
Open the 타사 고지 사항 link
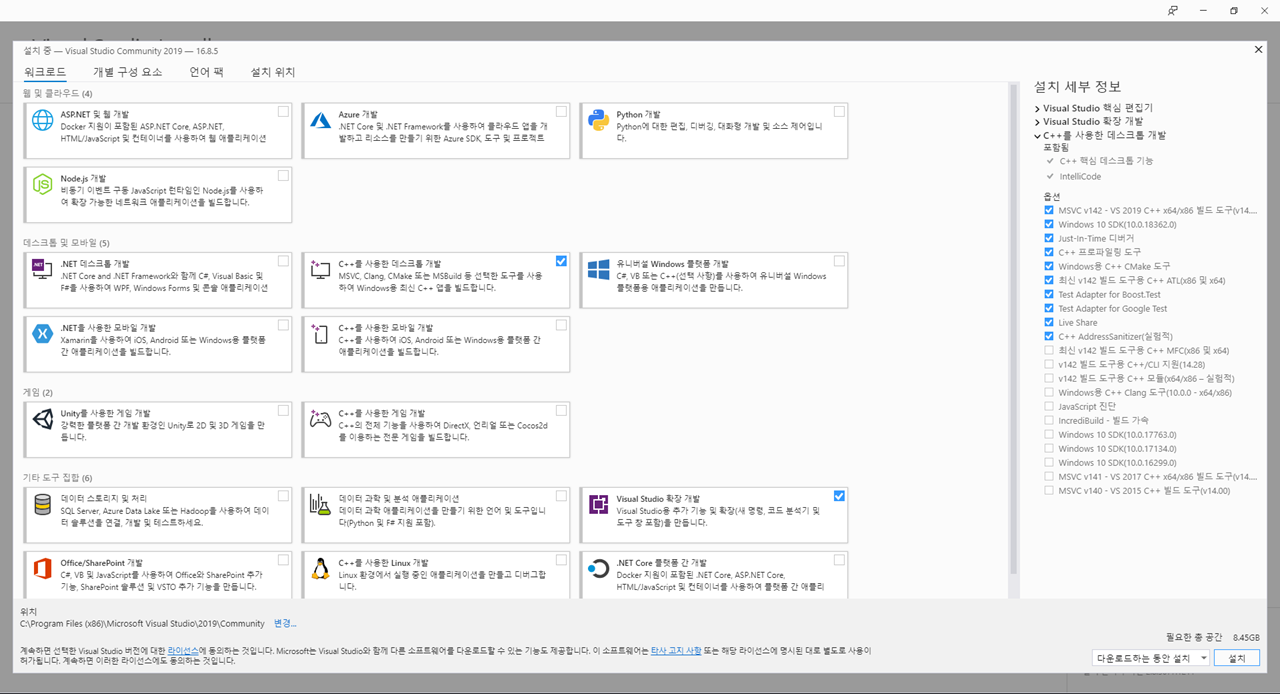click(676, 650)
